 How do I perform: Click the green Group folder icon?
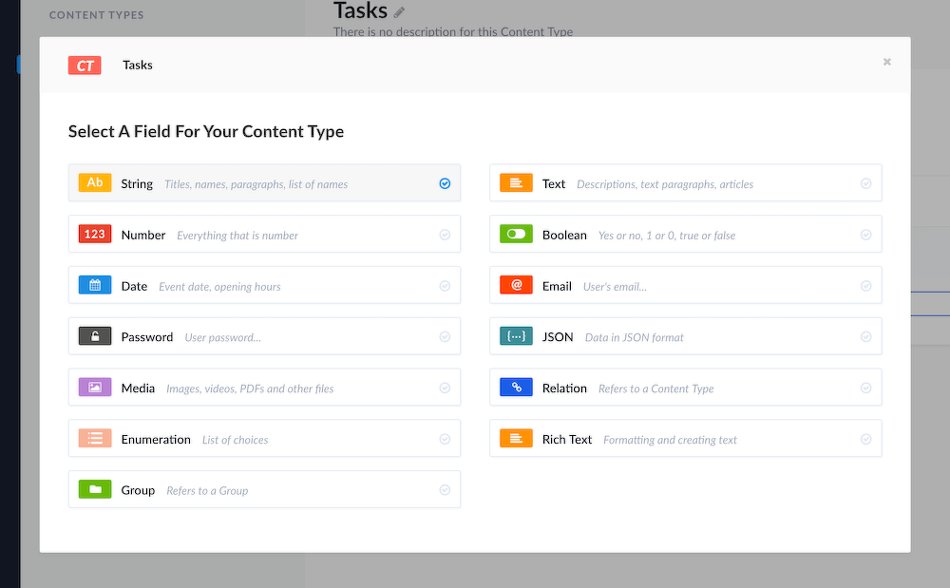[x=95, y=489]
